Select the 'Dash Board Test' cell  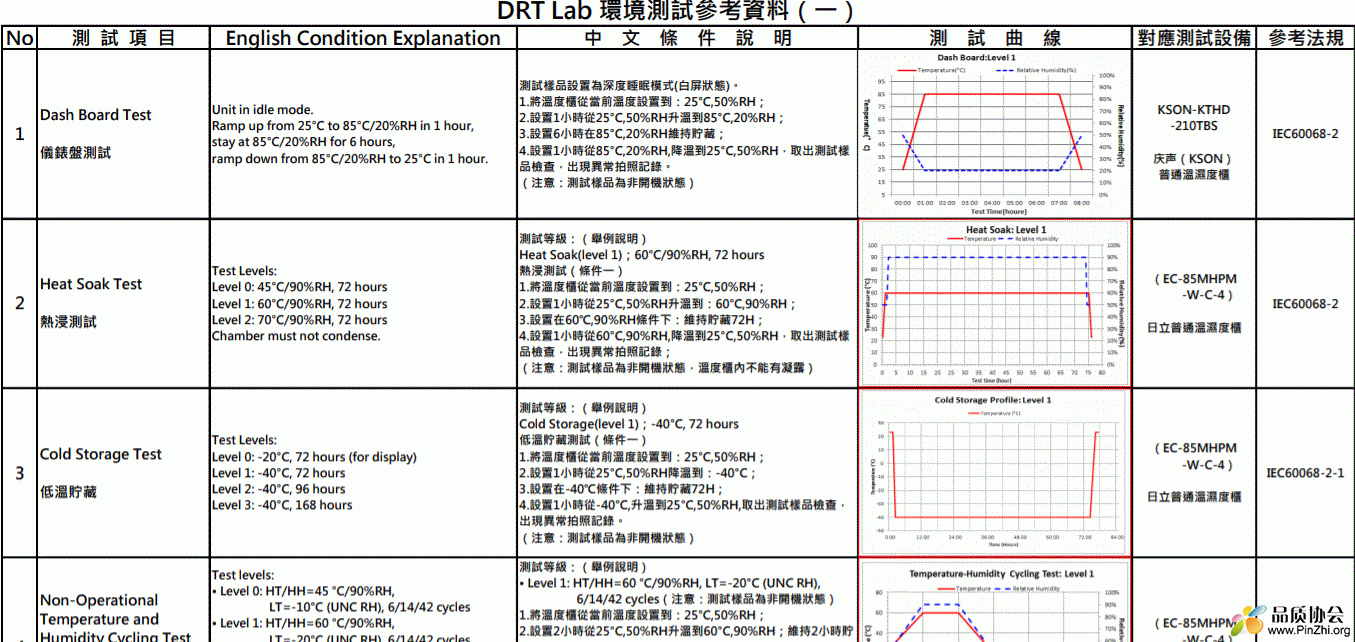pos(96,115)
